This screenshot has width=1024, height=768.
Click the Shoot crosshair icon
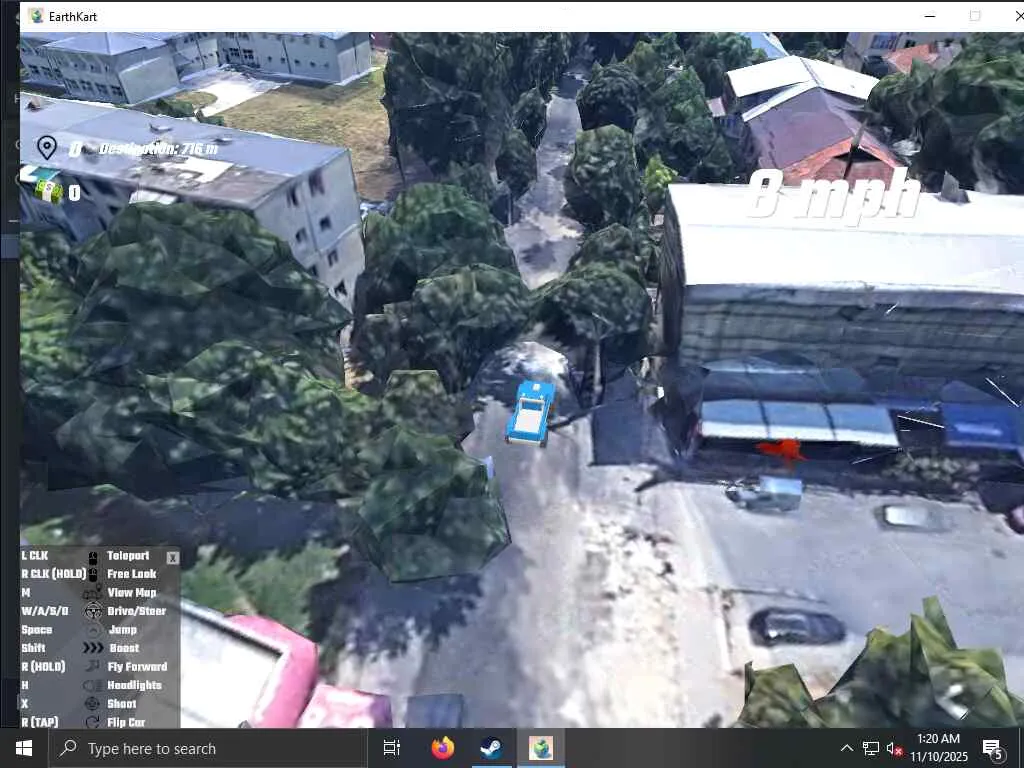[93, 704]
